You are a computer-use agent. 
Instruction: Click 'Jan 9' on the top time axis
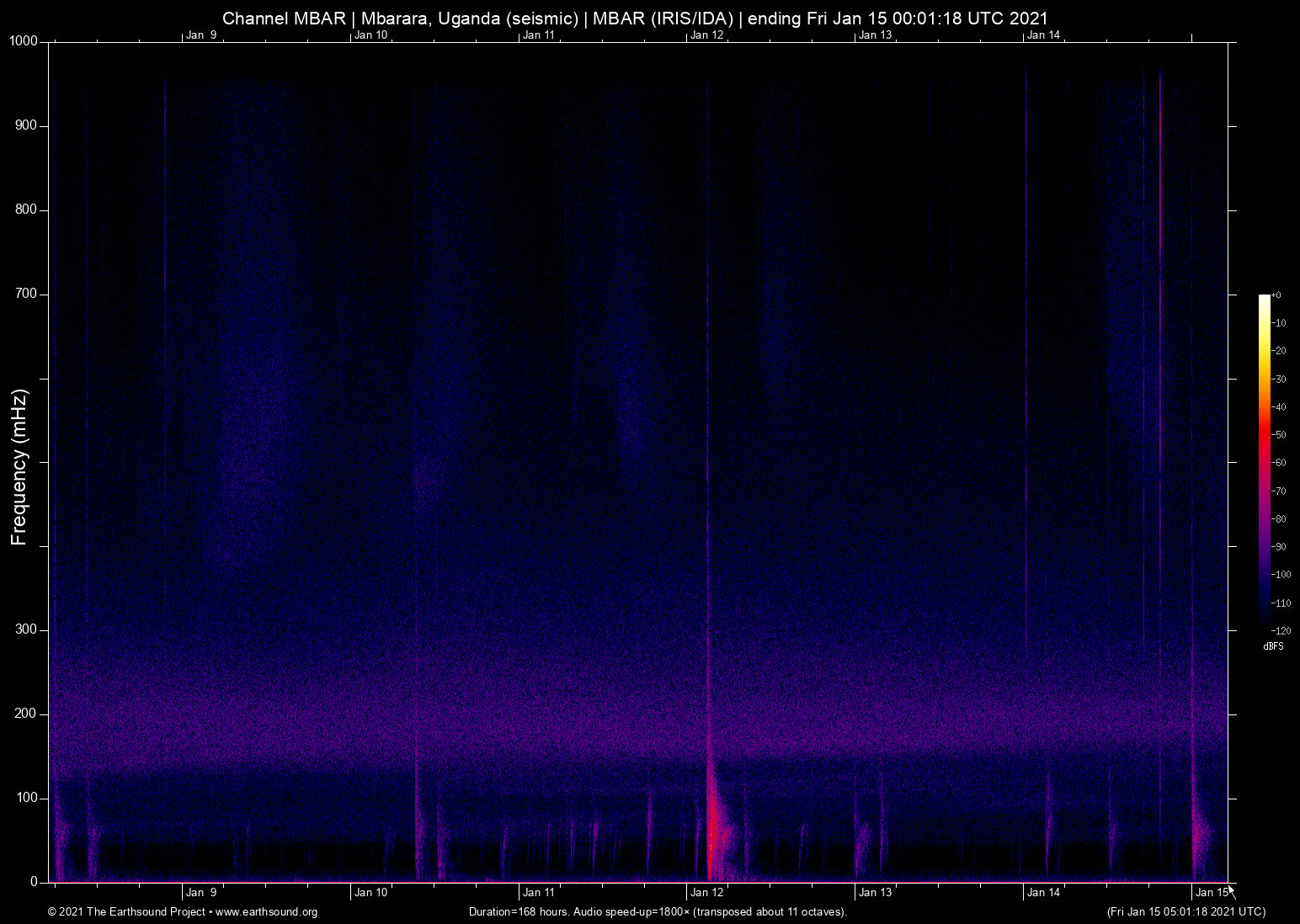click(201, 35)
